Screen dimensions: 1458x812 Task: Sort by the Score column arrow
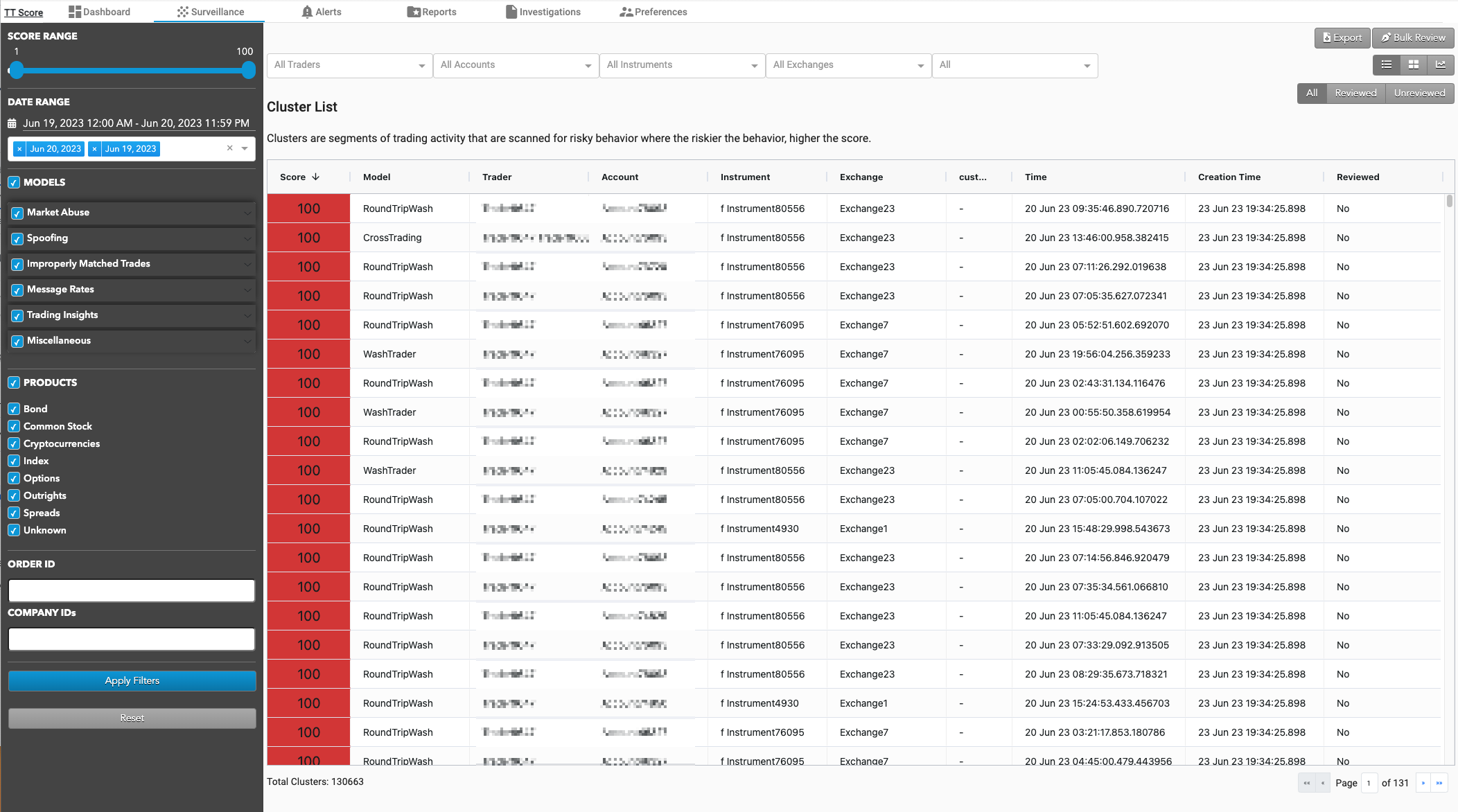pos(316,177)
